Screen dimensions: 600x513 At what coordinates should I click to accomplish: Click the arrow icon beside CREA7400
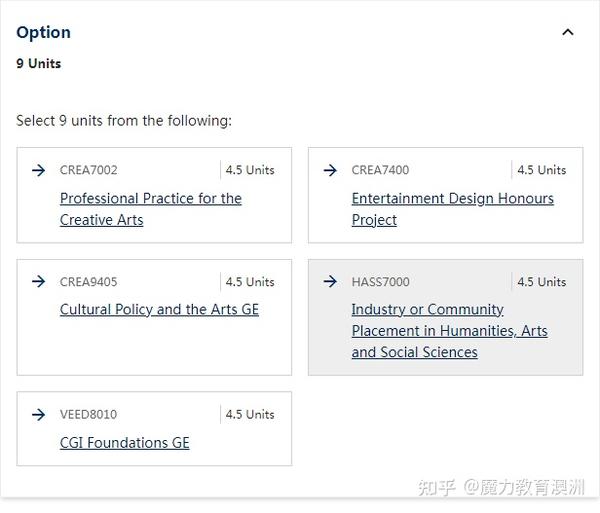(330, 170)
